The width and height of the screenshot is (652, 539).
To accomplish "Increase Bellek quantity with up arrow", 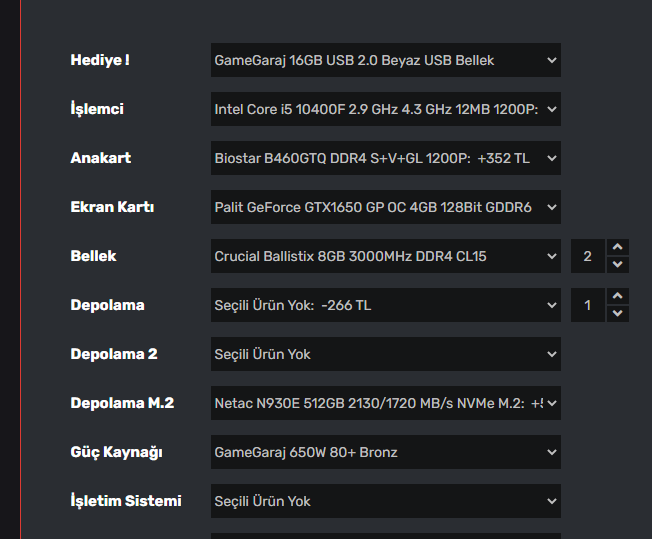I will 618,247.
